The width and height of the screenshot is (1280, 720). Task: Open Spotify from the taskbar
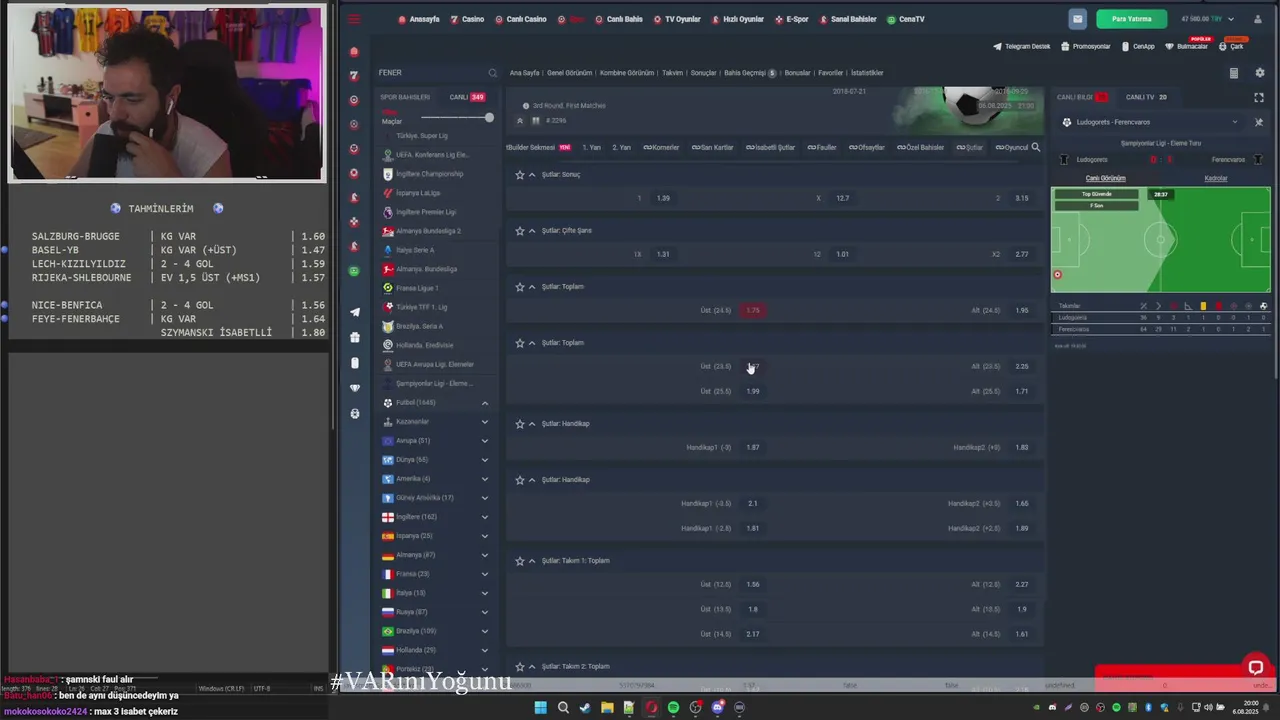click(673, 708)
